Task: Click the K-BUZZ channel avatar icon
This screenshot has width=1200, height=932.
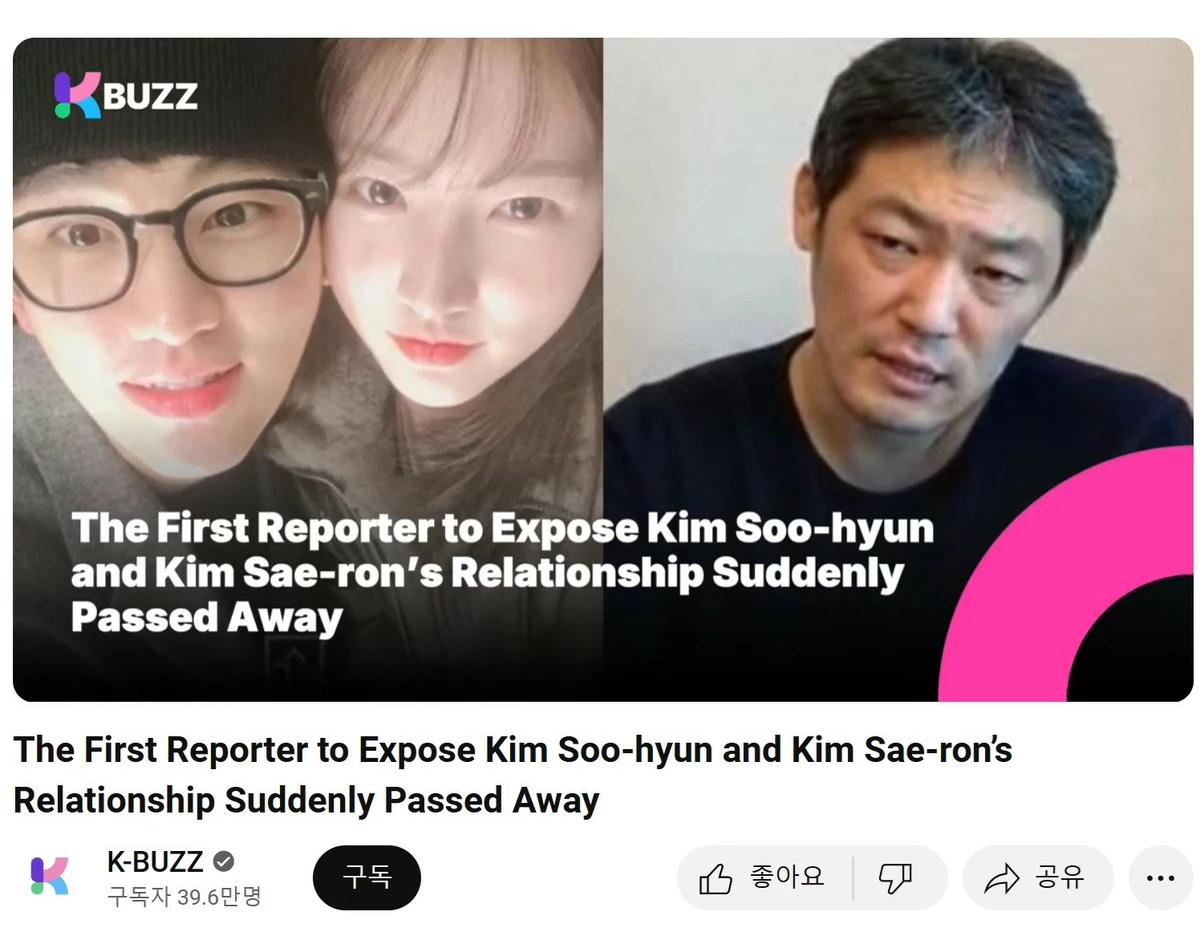Action: pos(49,875)
